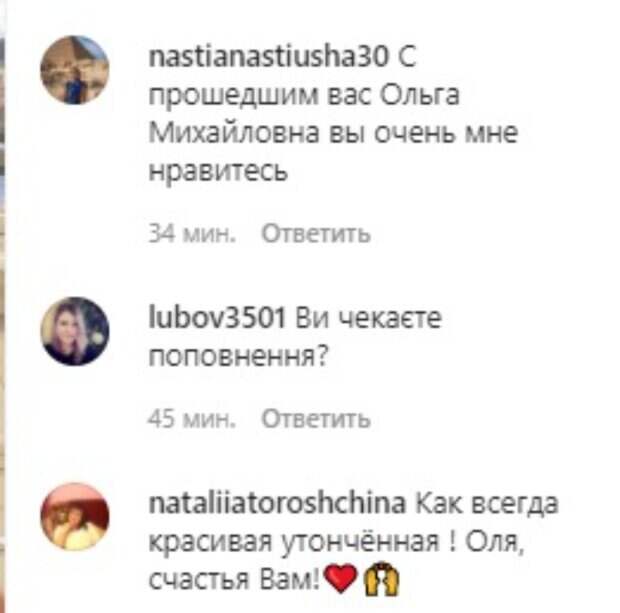Open nastianastiusha30's profile picture

tap(75, 70)
